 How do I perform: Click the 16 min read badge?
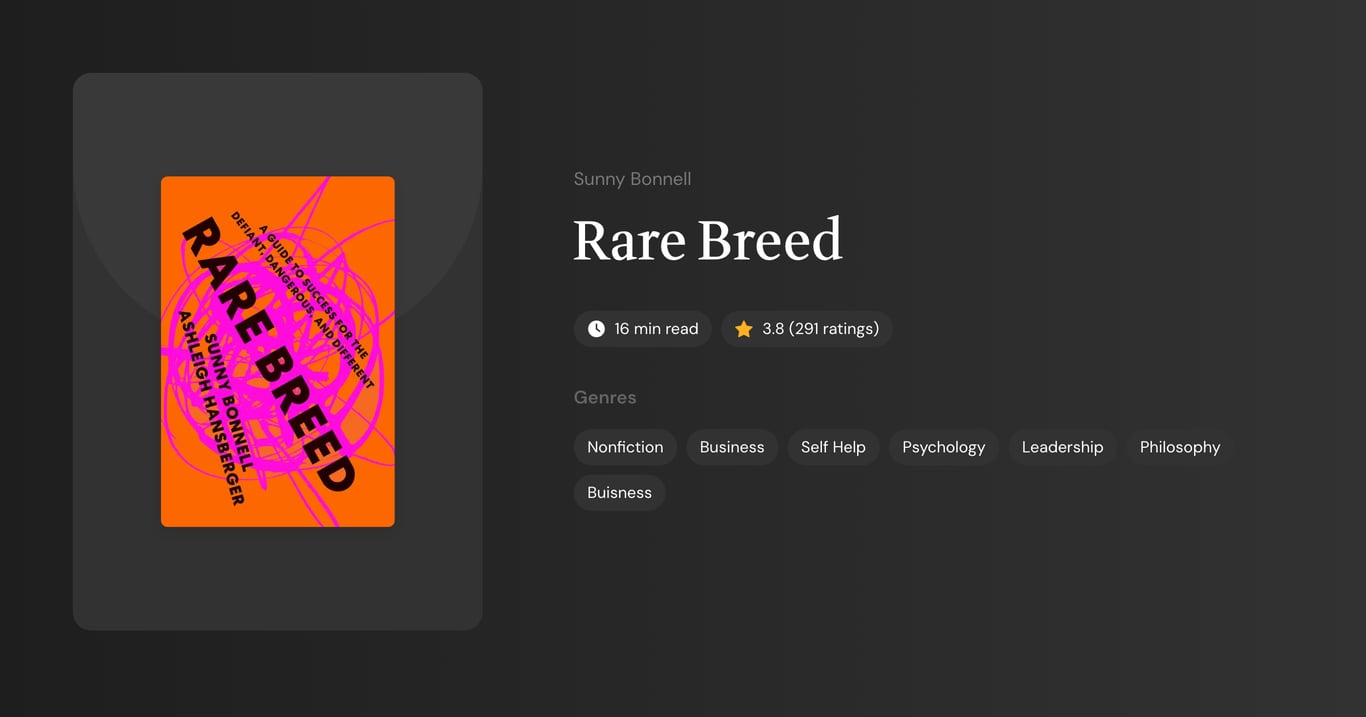pyautogui.click(x=642, y=328)
